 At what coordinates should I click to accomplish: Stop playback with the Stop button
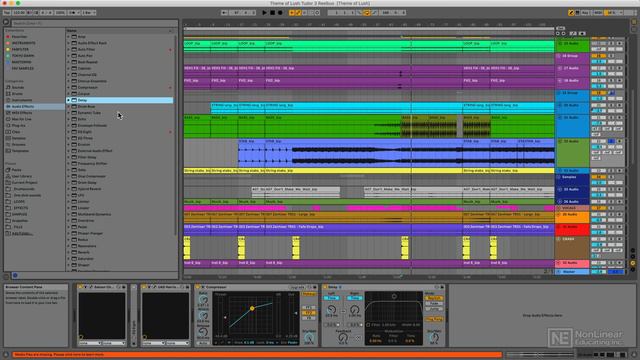(x=272, y=13)
